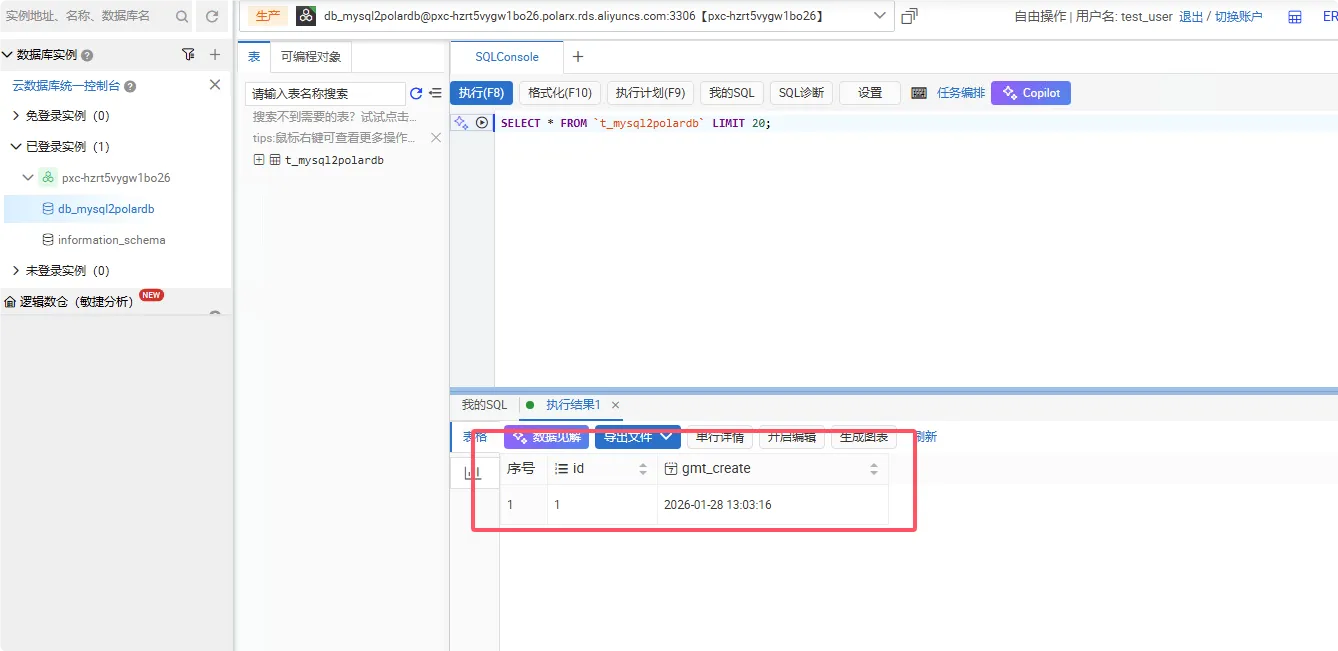Toggle the instance list refresh icon at top left
The width and height of the screenshot is (1338, 651).
pos(211,16)
